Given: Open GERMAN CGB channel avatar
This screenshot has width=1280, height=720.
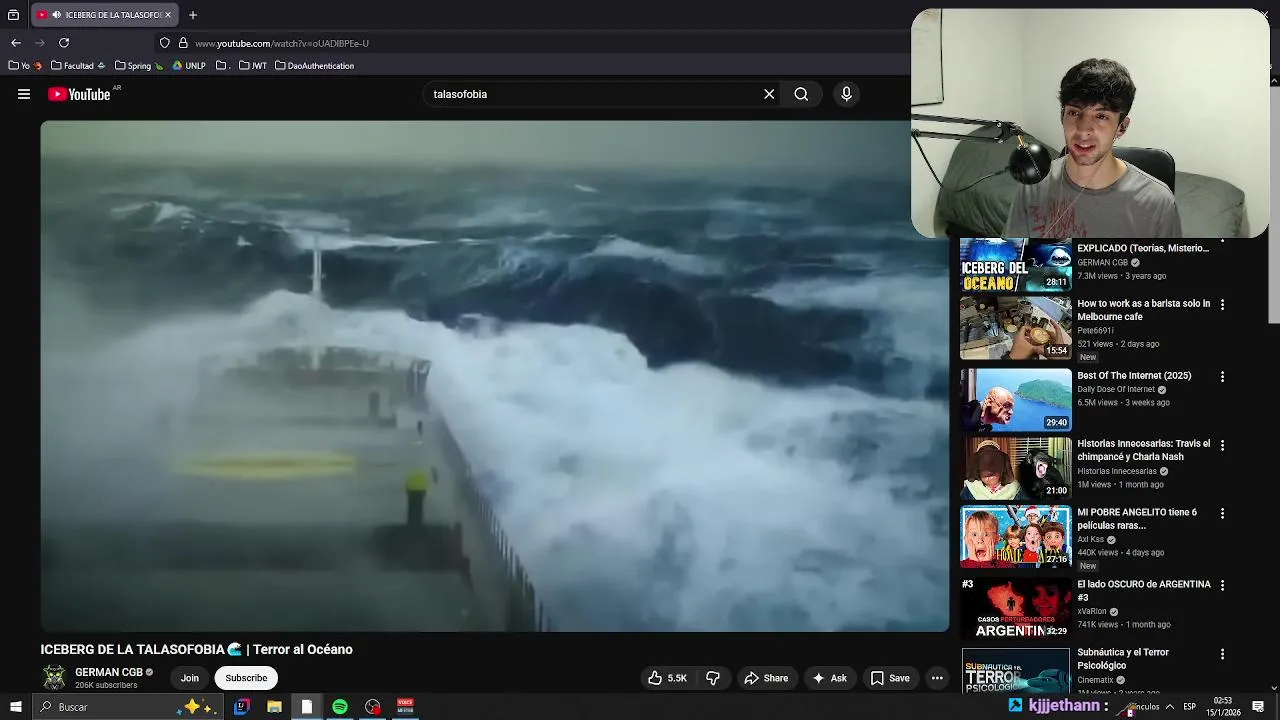Looking at the screenshot, I should click(x=54, y=678).
